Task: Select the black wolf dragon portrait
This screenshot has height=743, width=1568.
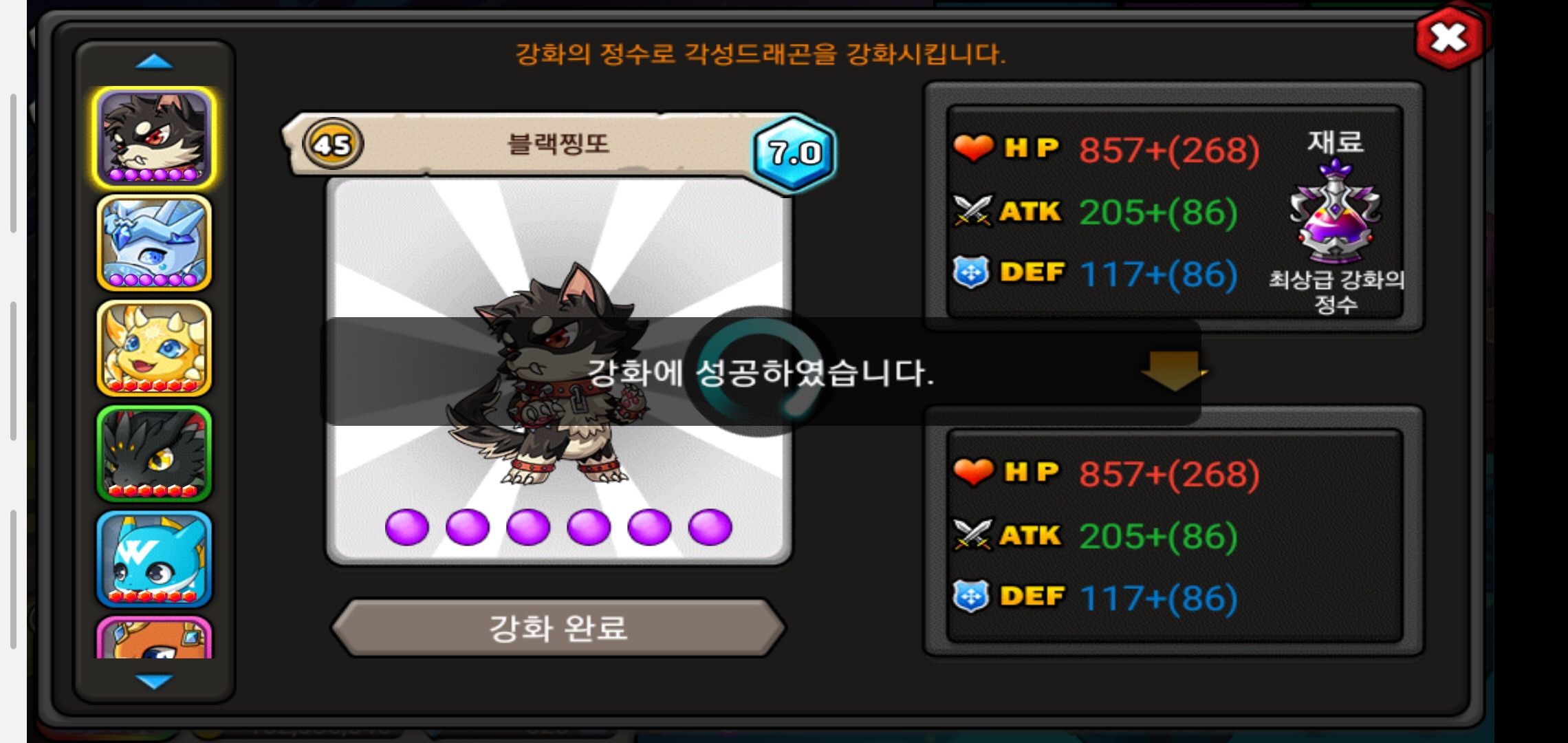Action: click(x=154, y=138)
